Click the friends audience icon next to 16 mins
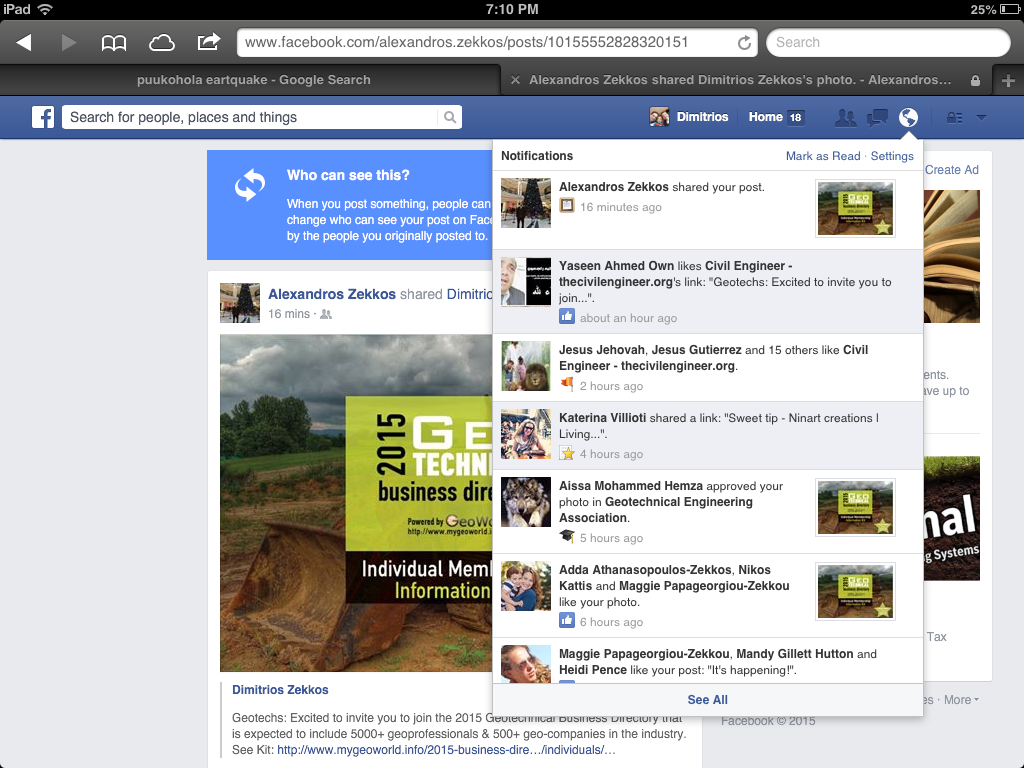 click(326, 314)
